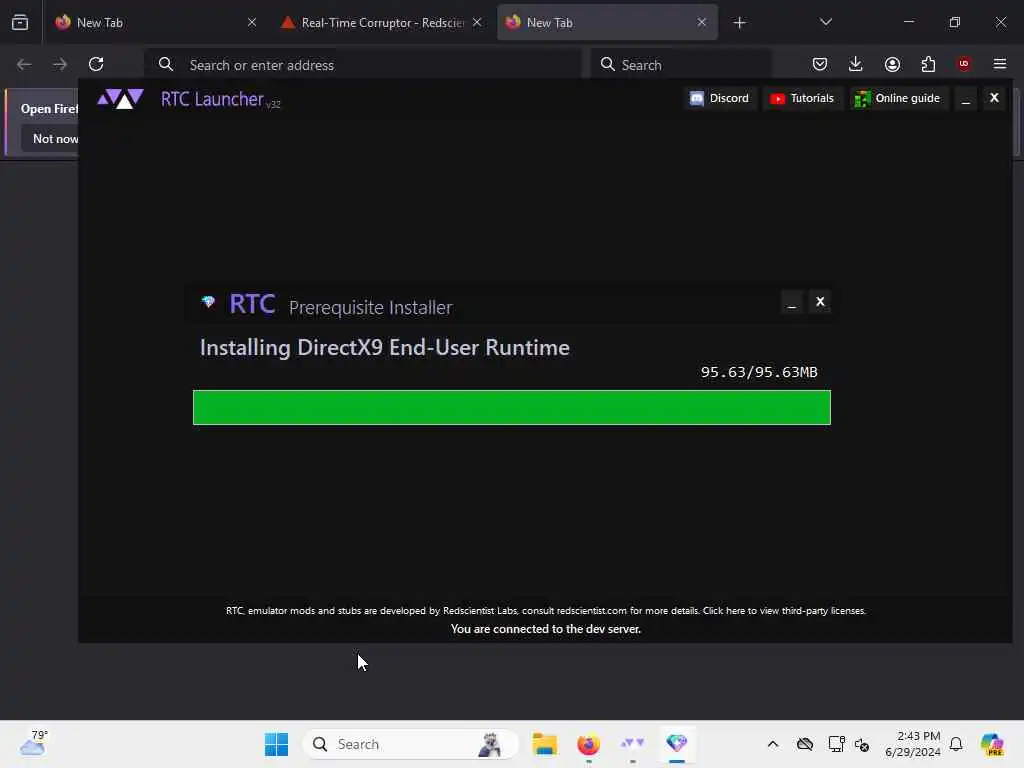Open the clock showing 2:43 PM
The image size is (1024, 768).
pos(912,744)
